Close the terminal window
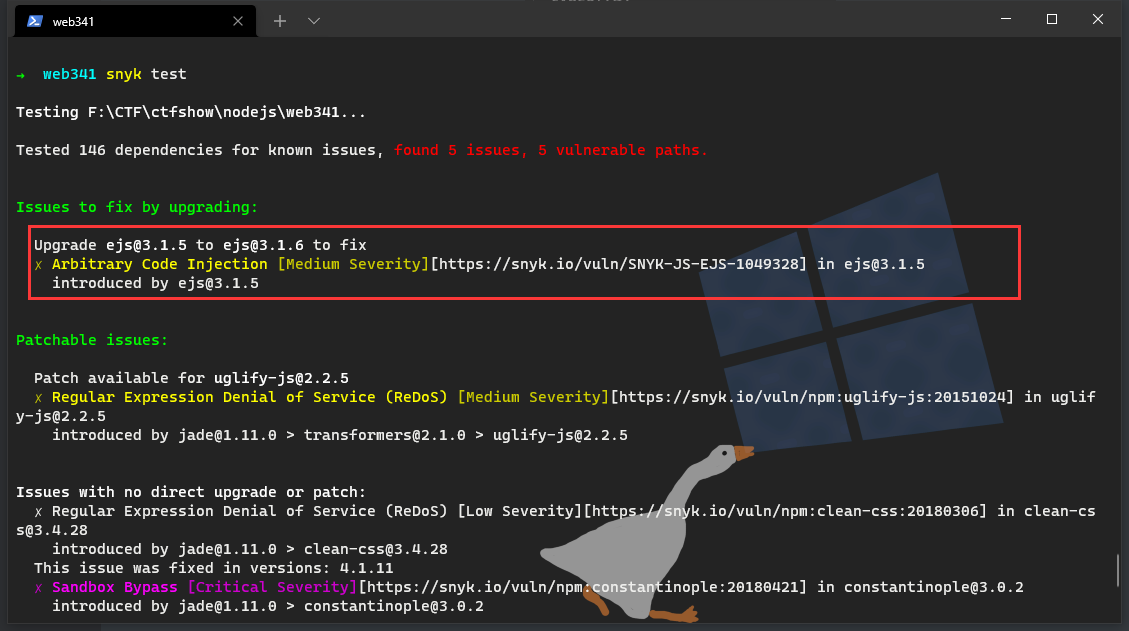This screenshot has height=631, width=1129. pyautogui.click(x=1097, y=19)
